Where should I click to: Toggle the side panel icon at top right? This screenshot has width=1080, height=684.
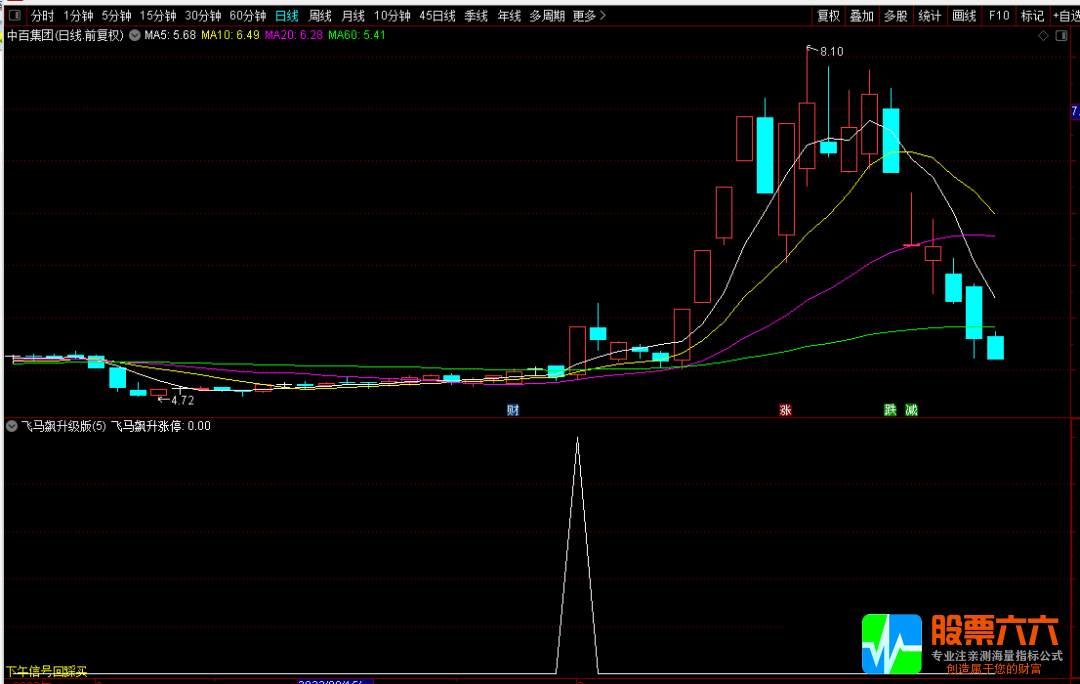(x=1061, y=35)
